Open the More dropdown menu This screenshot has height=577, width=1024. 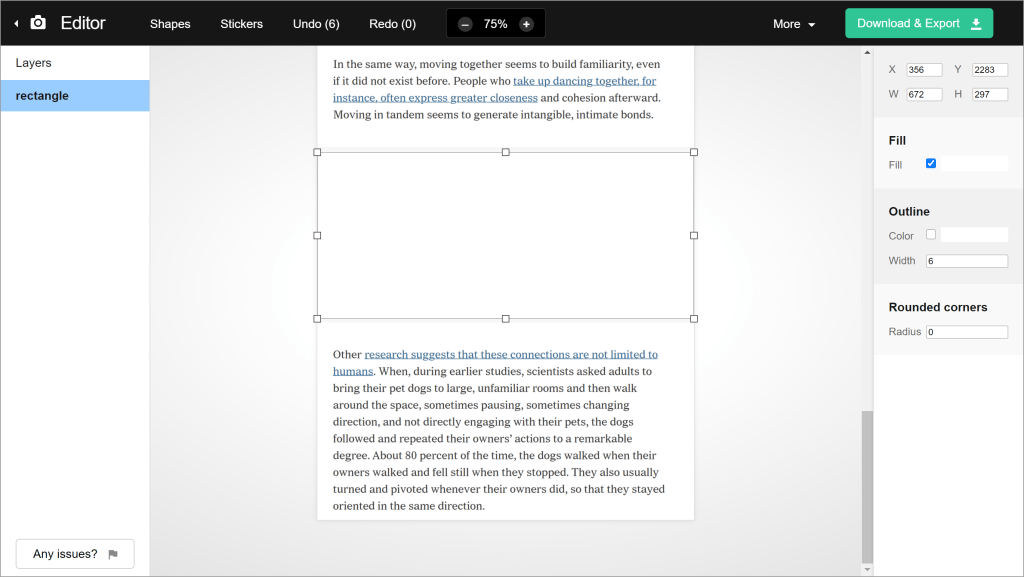(794, 24)
